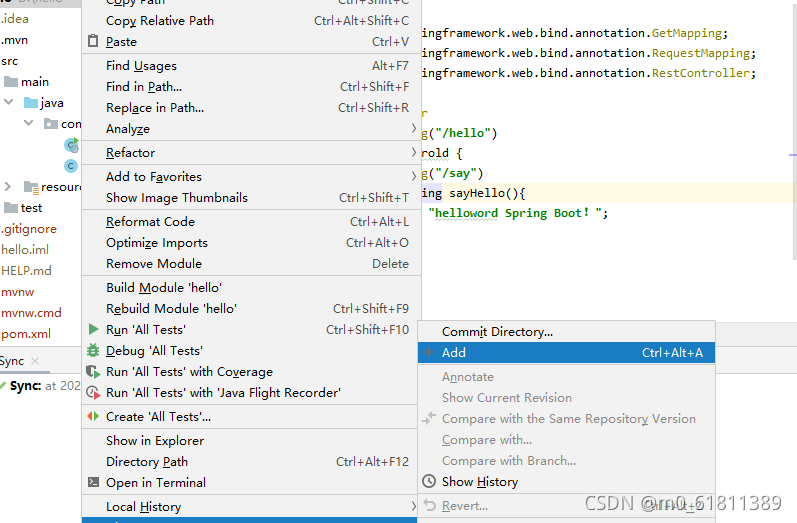Click the "helloword Spring Boot!" string
Screen dimensions: 797x523
(x=515, y=213)
